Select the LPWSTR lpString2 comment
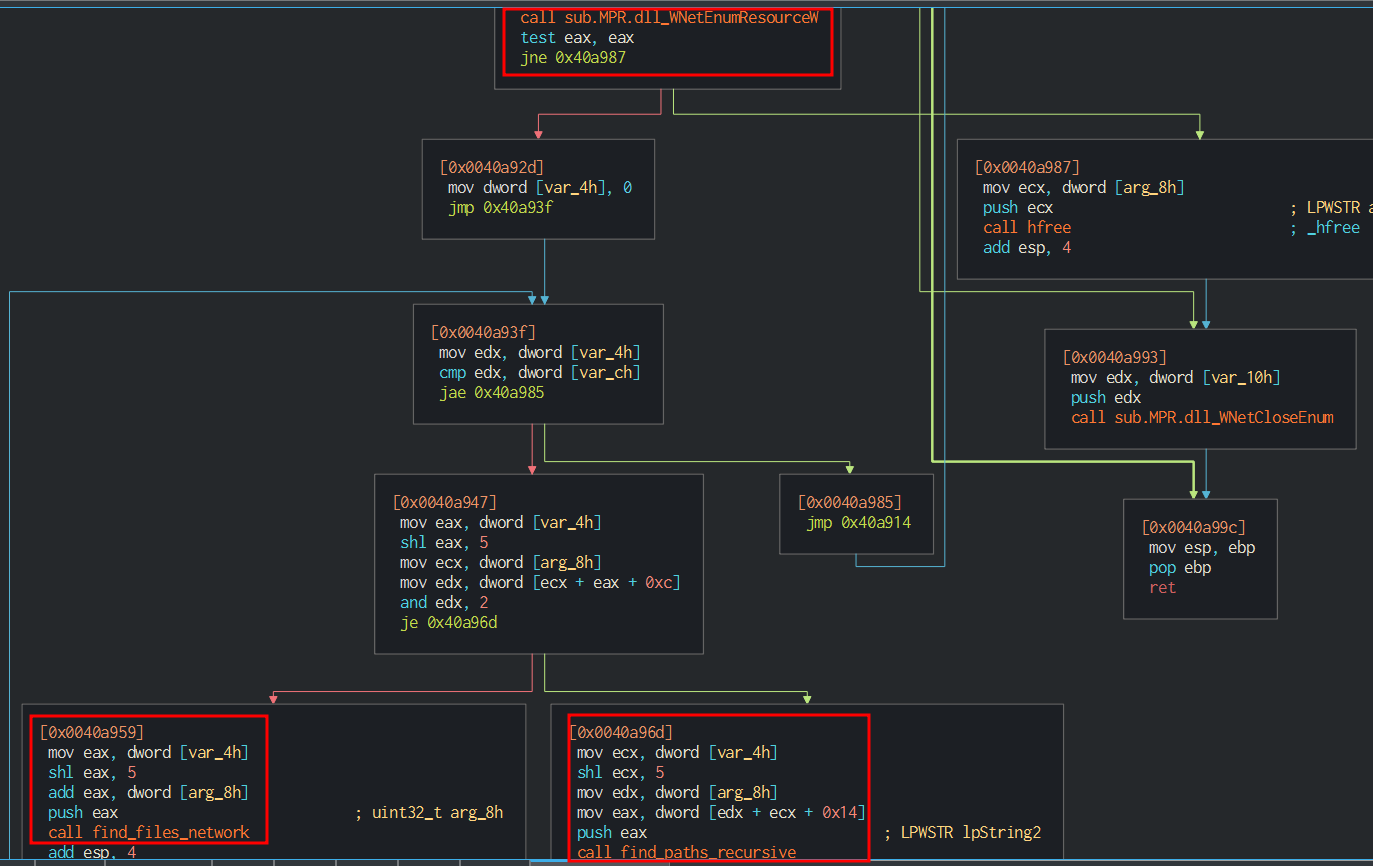 click(962, 832)
